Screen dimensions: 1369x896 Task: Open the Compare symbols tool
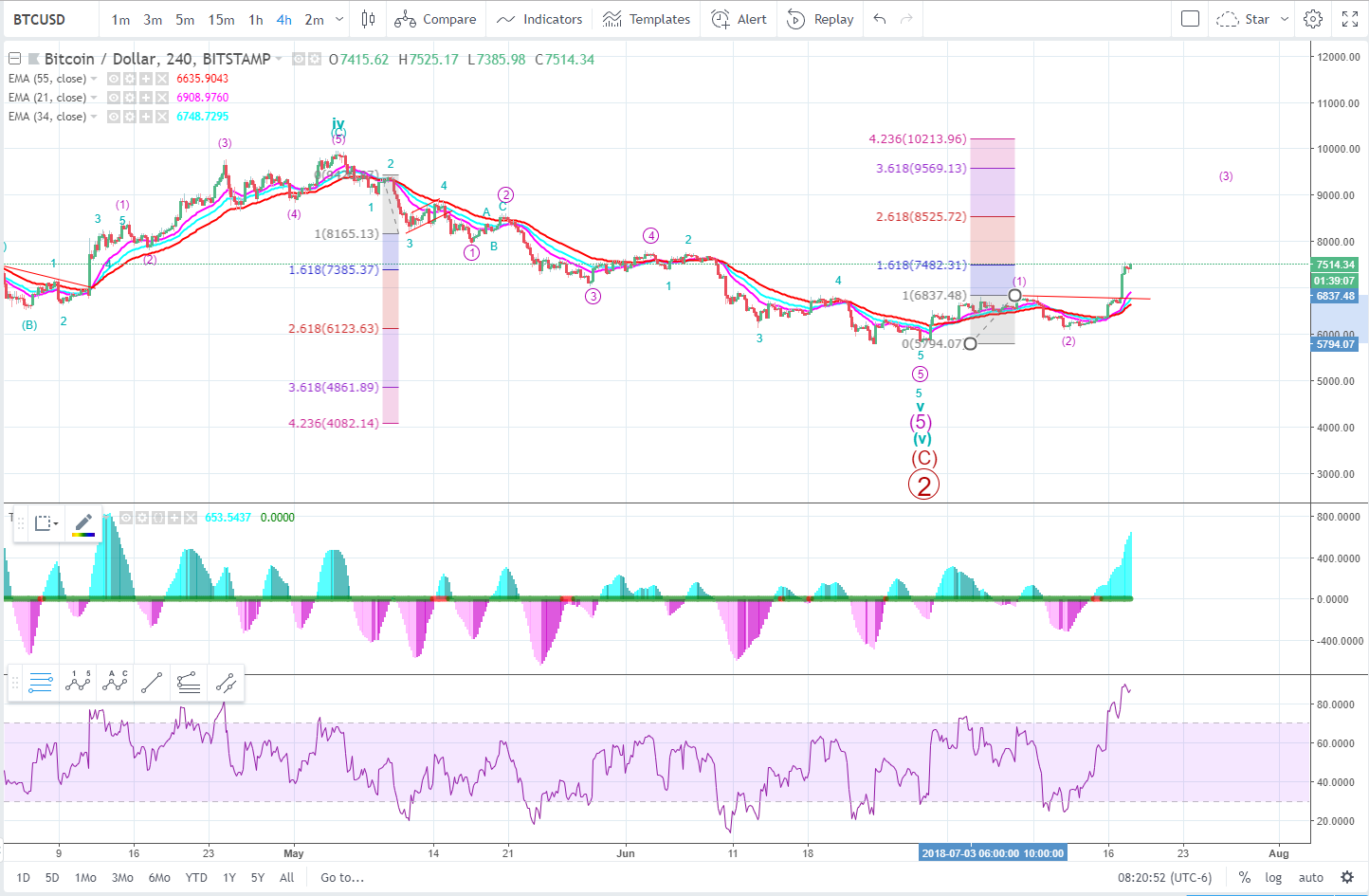coord(436,19)
